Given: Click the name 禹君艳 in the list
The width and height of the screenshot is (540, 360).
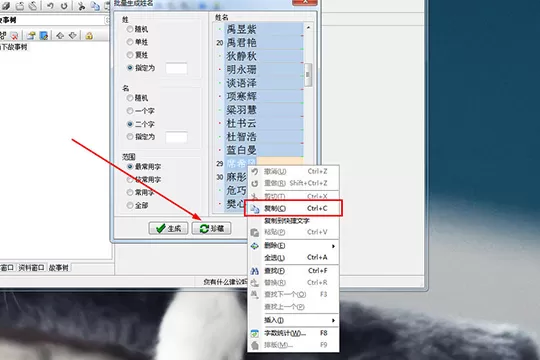Looking at the screenshot, I should tap(241, 43).
